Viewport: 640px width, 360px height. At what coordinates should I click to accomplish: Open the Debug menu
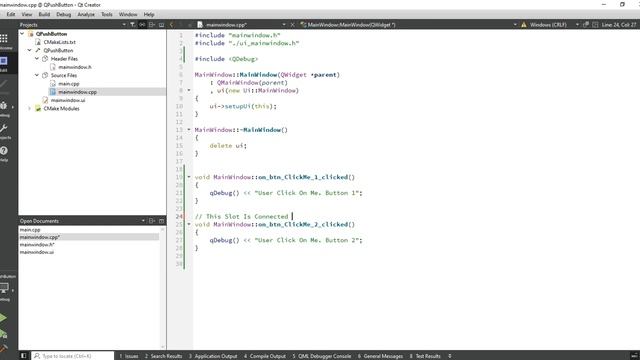63,14
